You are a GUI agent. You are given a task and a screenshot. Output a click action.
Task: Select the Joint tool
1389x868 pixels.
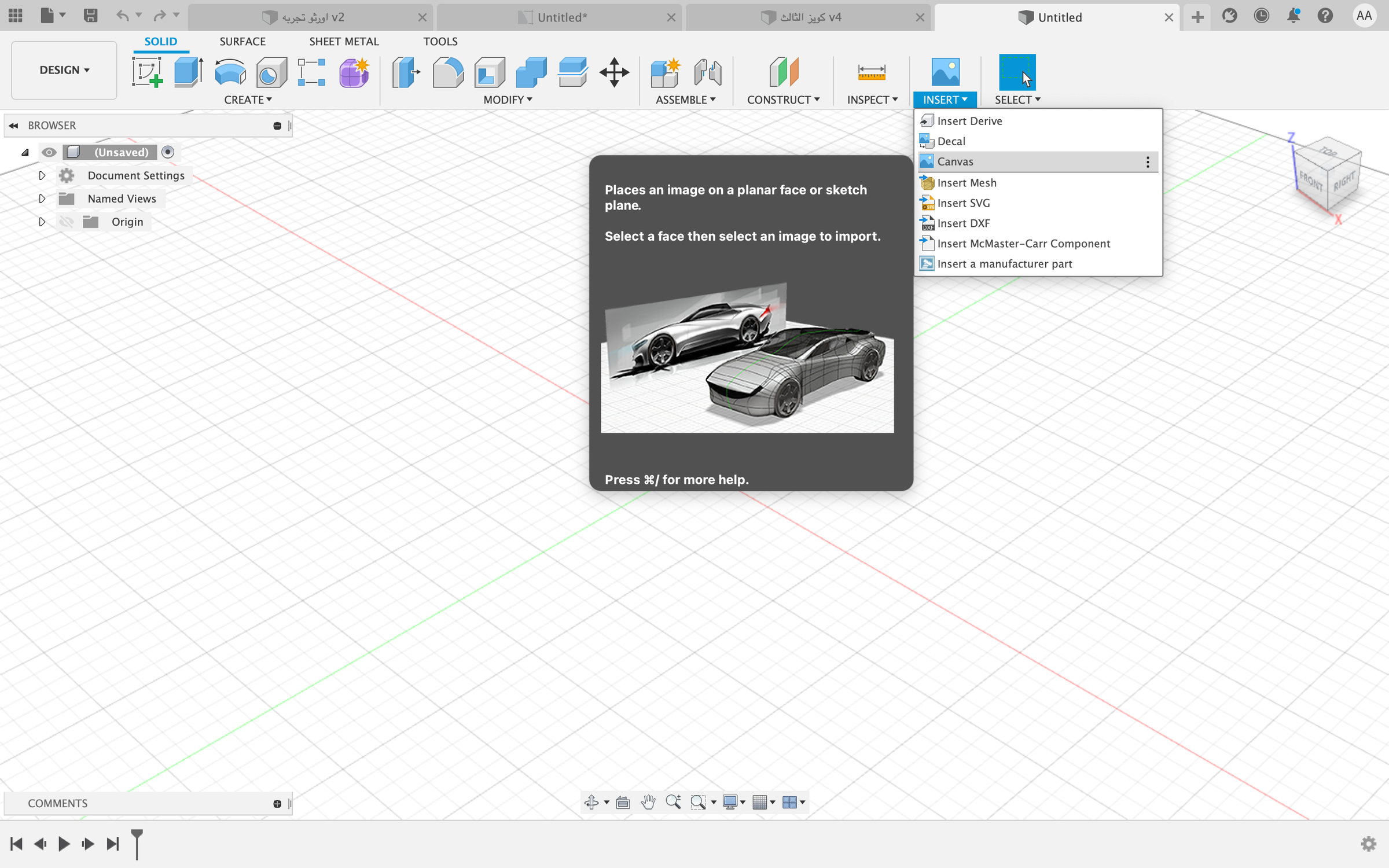(x=707, y=72)
